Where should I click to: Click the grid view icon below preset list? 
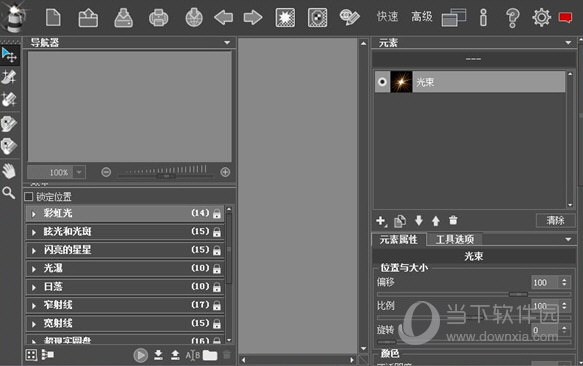pos(31,355)
